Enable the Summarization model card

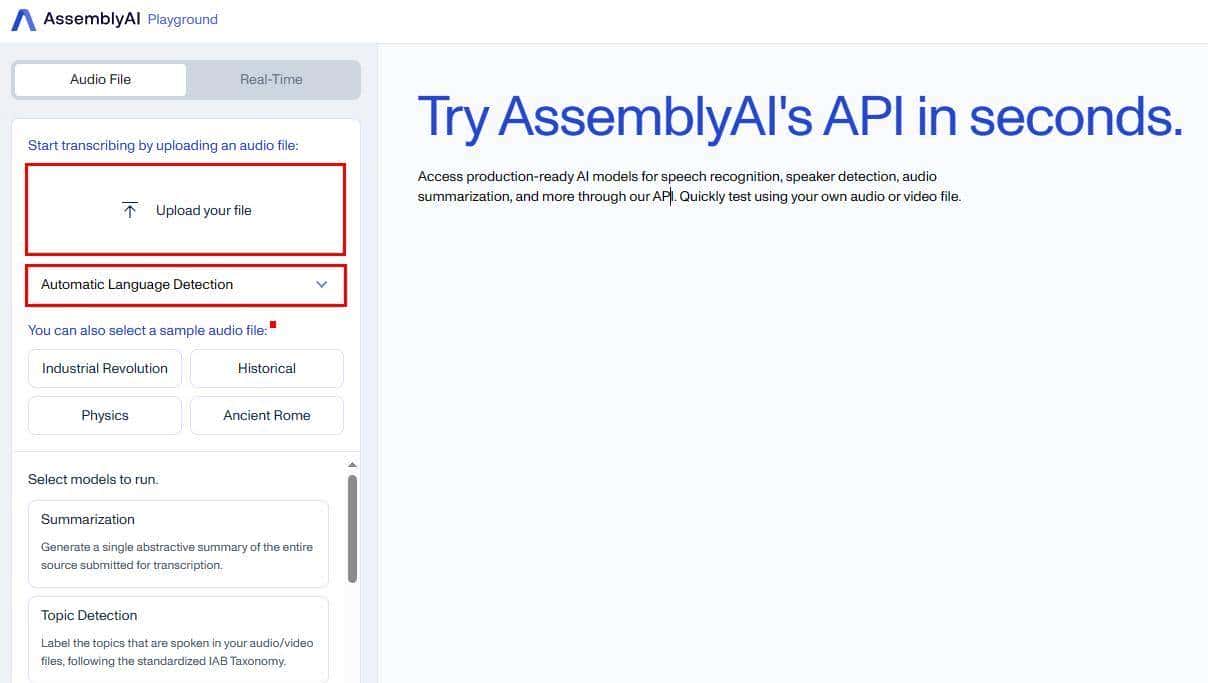[x=178, y=544]
